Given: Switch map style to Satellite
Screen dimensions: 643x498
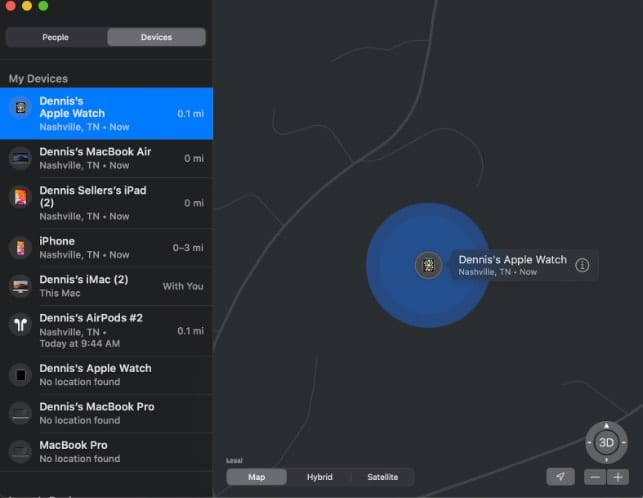Looking at the screenshot, I should tap(382, 477).
